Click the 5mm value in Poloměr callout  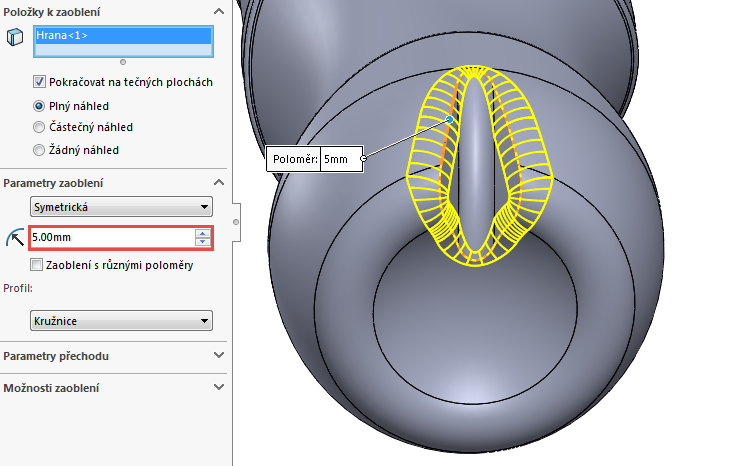click(x=336, y=159)
